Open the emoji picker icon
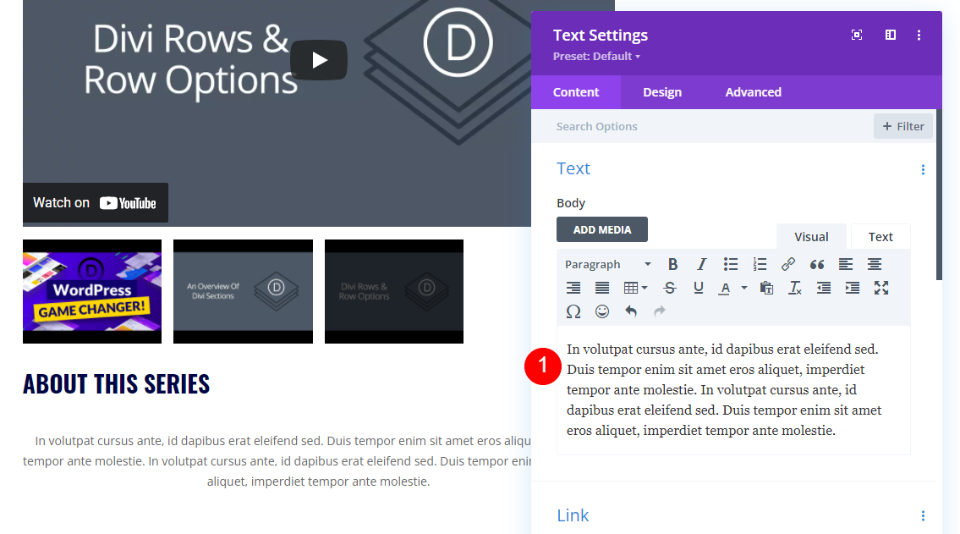 point(602,311)
